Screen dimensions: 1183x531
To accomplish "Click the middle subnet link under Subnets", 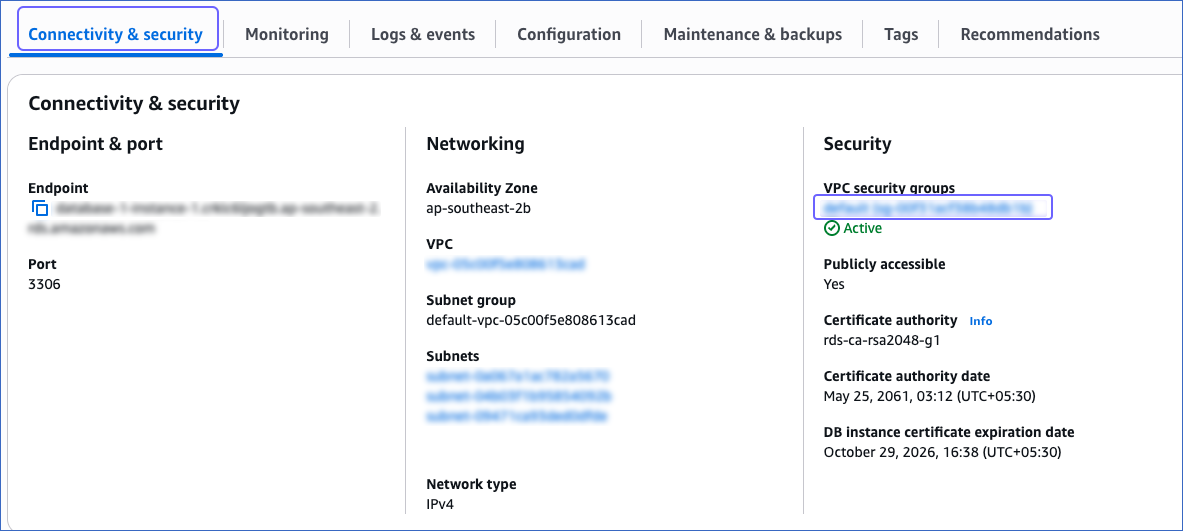I will [518, 396].
